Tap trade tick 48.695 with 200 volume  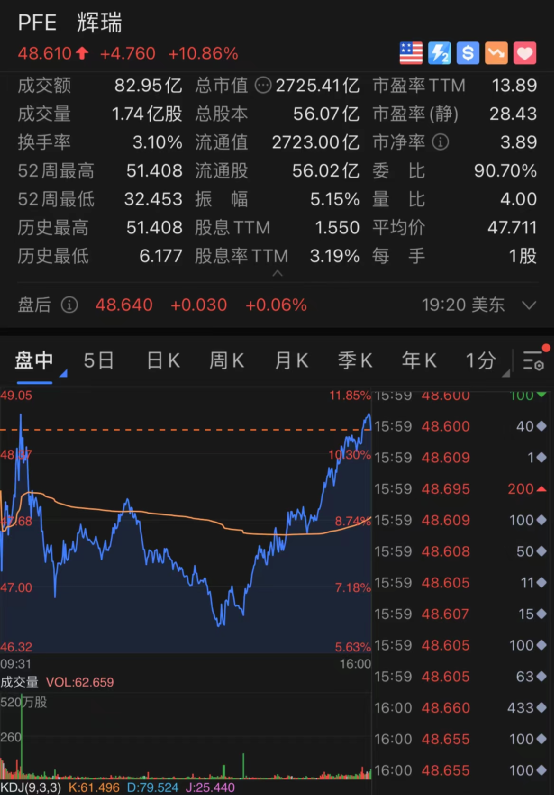[460, 489]
